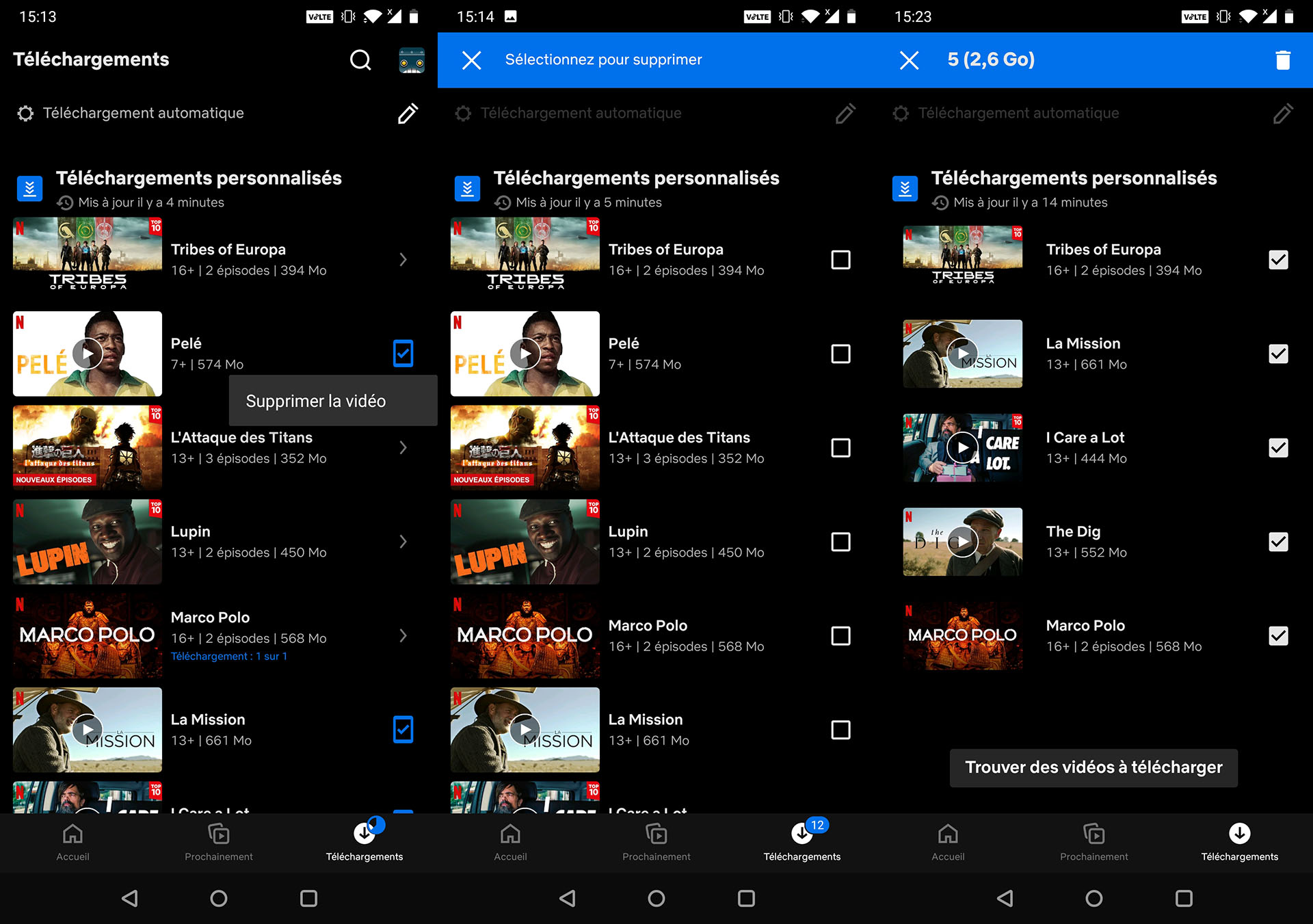The height and width of the screenshot is (924, 1313).
Task: Open Marco Polo thumbnail in the 15:23 screen
Action: 963,636
